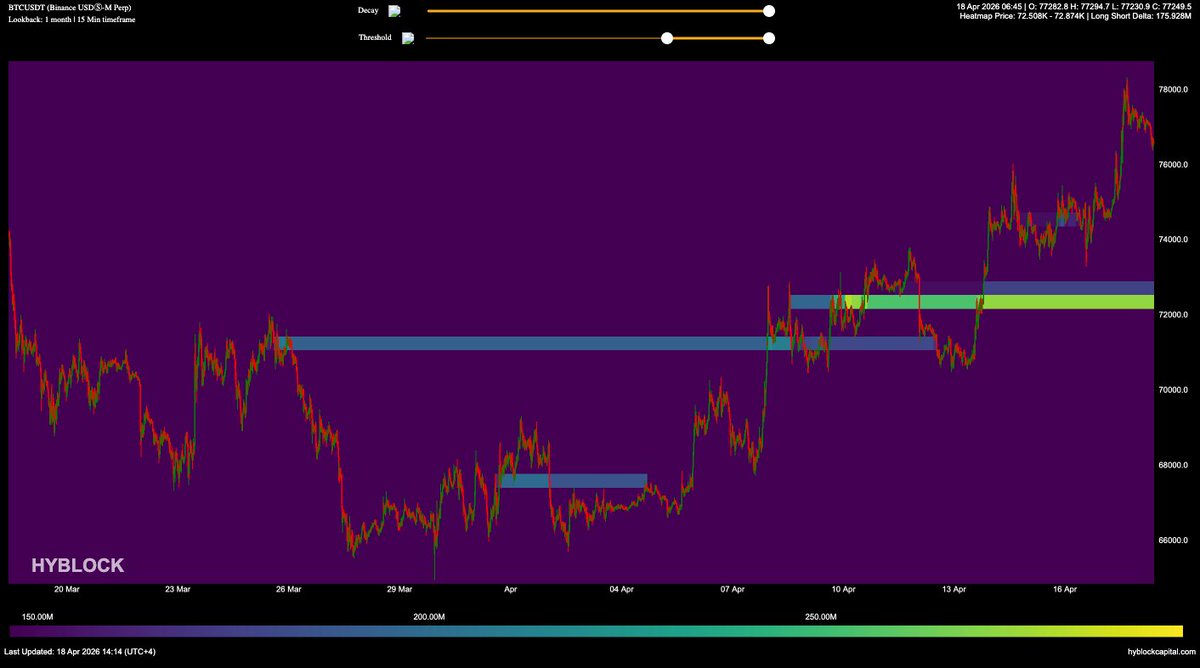Image resolution: width=1200 pixels, height=668 pixels.
Task: Click the 76000.0 price axis label
Action: tap(1173, 165)
